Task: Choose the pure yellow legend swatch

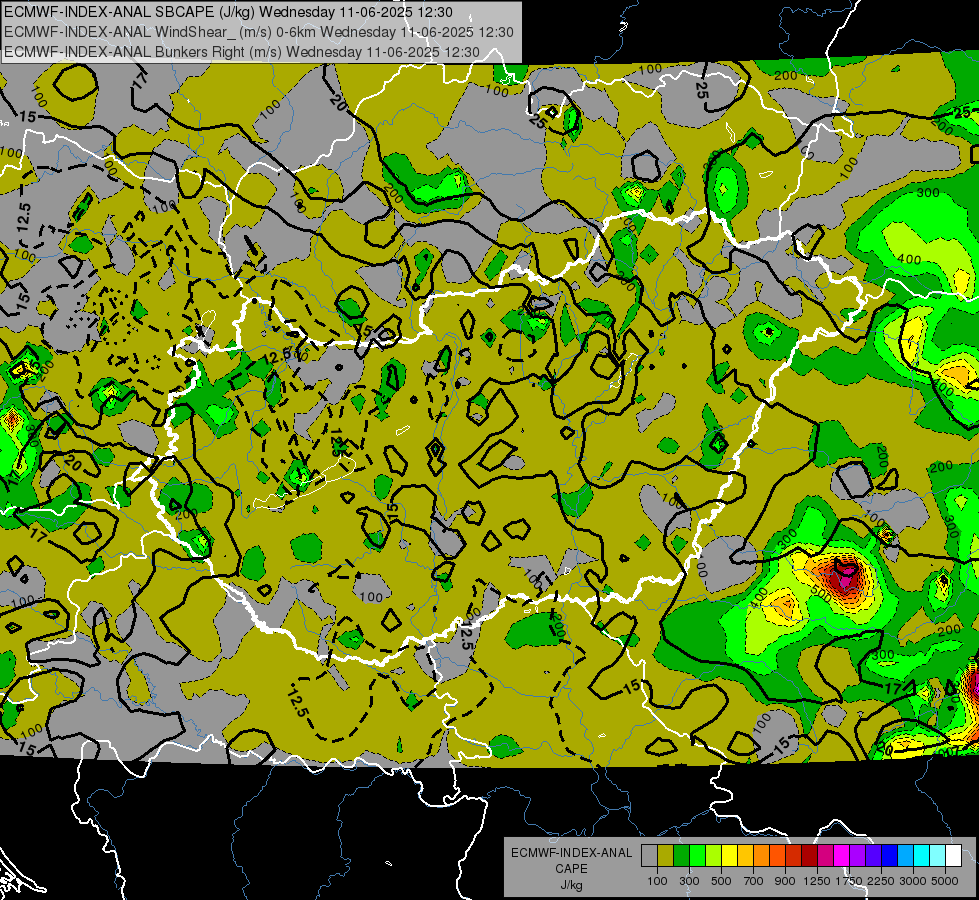Action: 729,856
